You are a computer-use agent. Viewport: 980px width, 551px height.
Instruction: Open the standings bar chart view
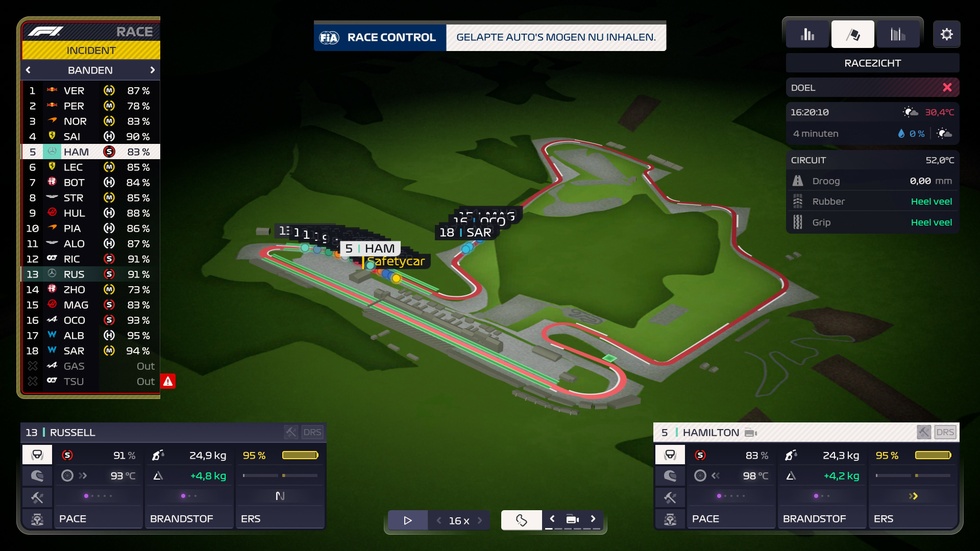(x=808, y=34)
